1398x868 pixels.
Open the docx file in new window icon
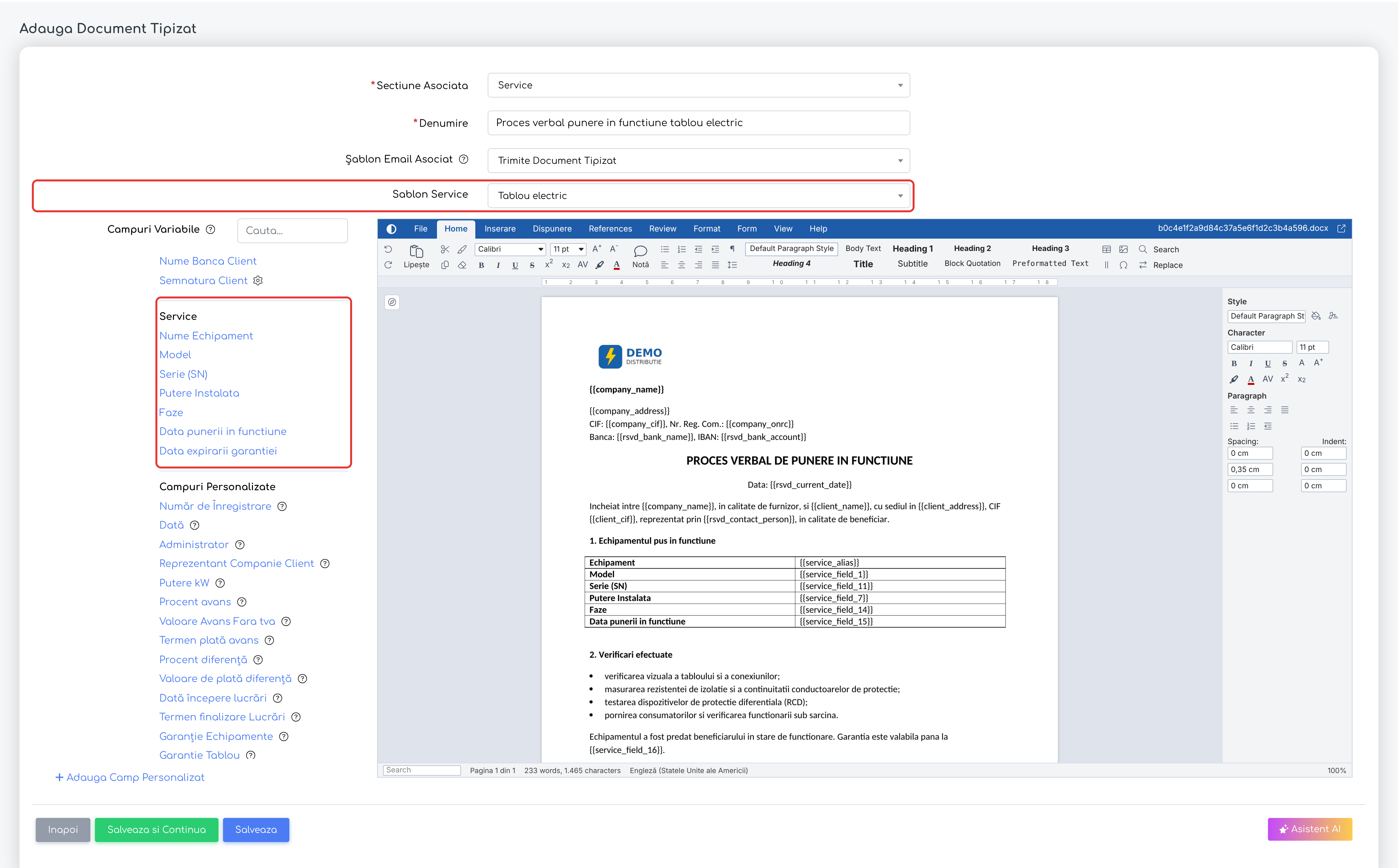click(1342, 229)
